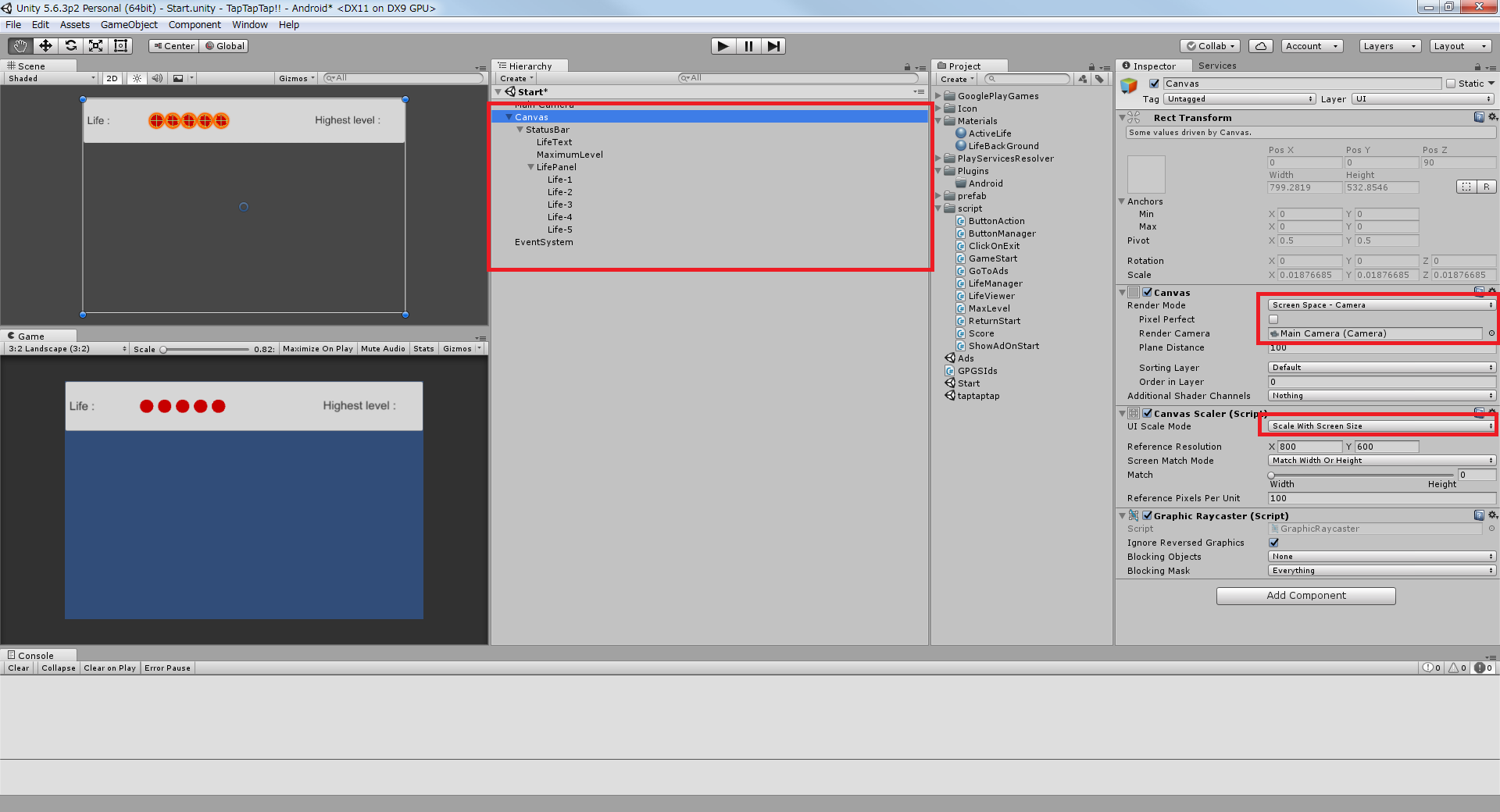The image size is (1500, 812).
Task: Open Sorting Layer dropdown
Action: click(x=1381, y=368)
